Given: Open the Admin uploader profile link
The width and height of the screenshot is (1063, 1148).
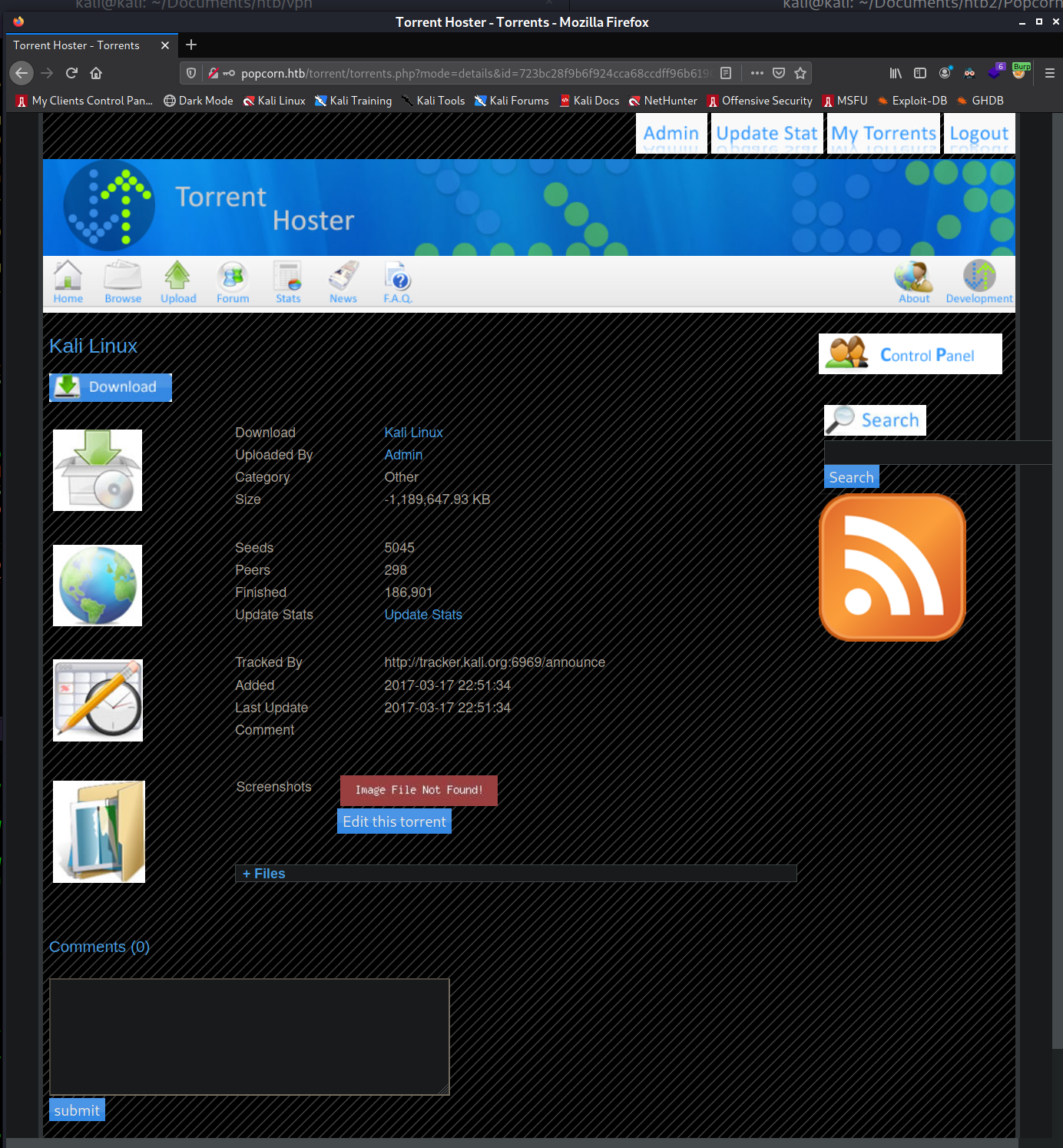Looking at the screenshot, I should [x=403, y=455].
